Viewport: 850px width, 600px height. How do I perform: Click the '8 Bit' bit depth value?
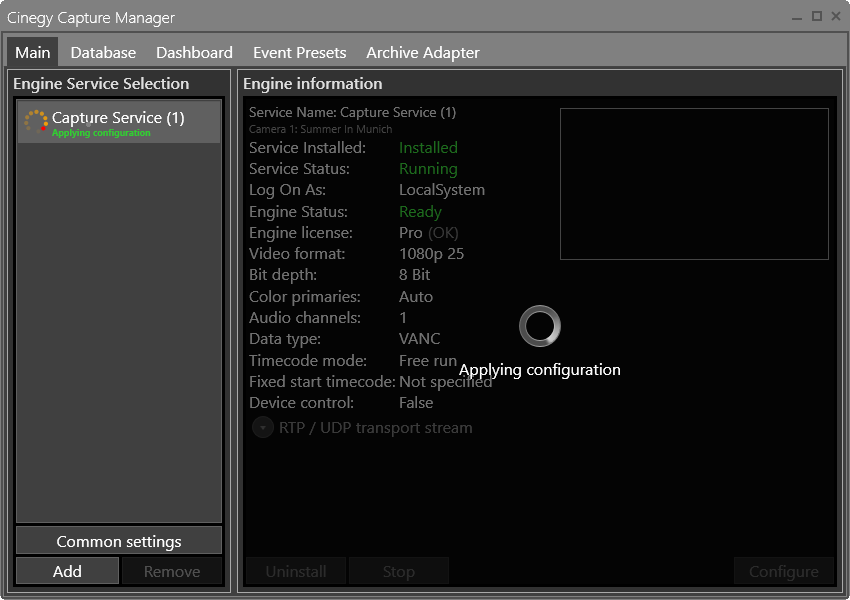(415, 275)
